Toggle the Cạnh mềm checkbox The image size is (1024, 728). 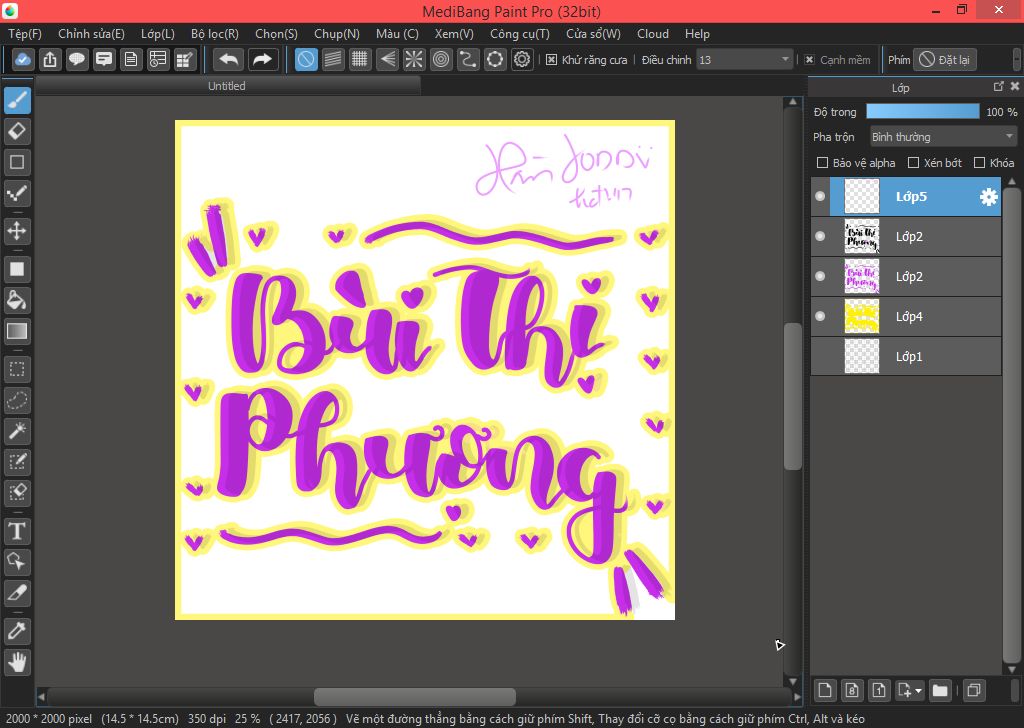(810, 60)
